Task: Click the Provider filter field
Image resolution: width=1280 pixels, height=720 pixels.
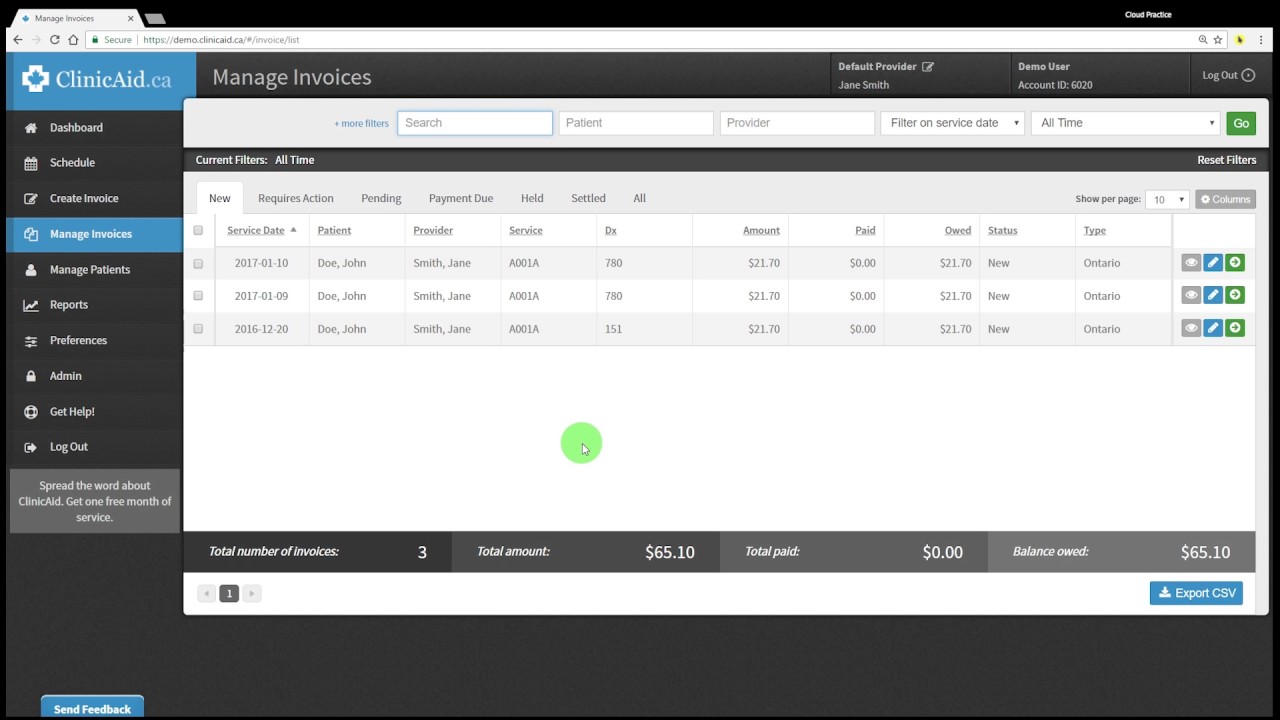Action: click(x=797, y=123)
